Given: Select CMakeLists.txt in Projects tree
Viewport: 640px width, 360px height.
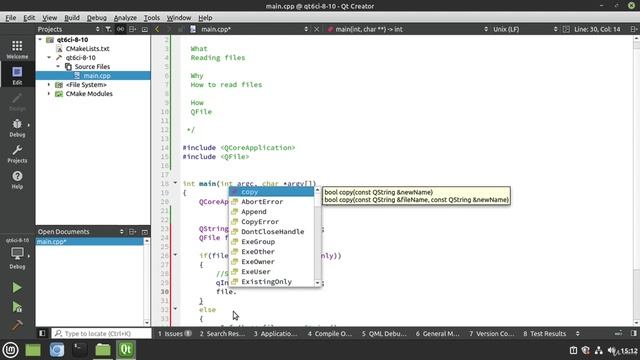Looking at the screenshot, I should 87,49.
